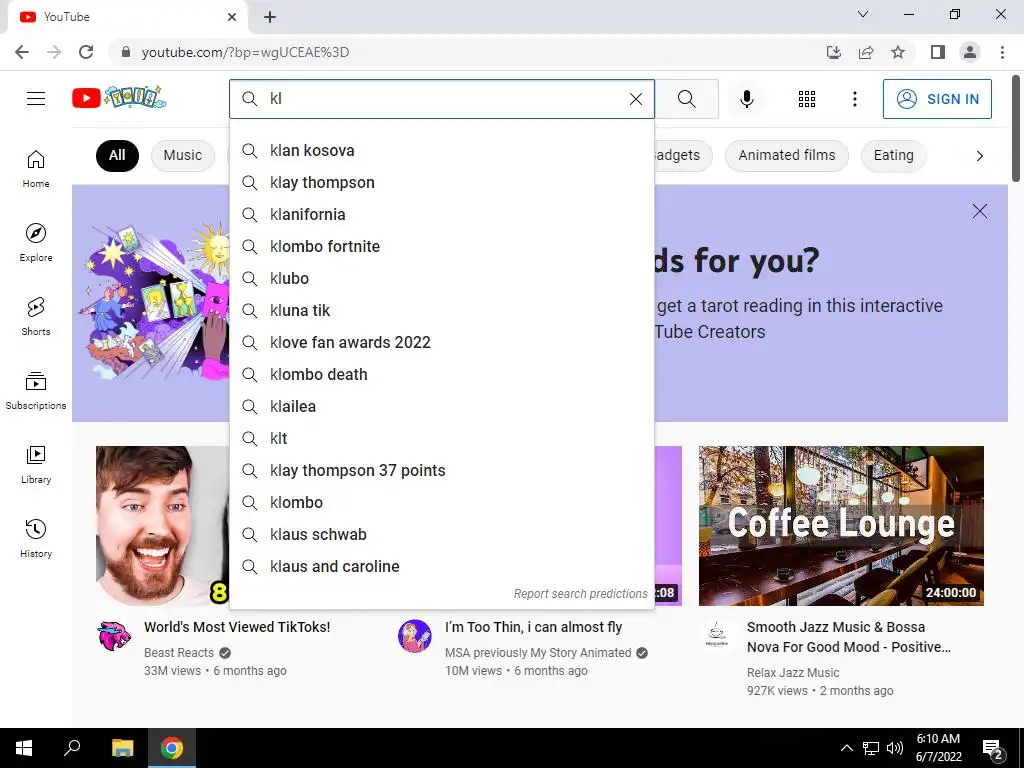Dismiss the tarot promo banner
1024x768 pixels.
coord(980,211)
